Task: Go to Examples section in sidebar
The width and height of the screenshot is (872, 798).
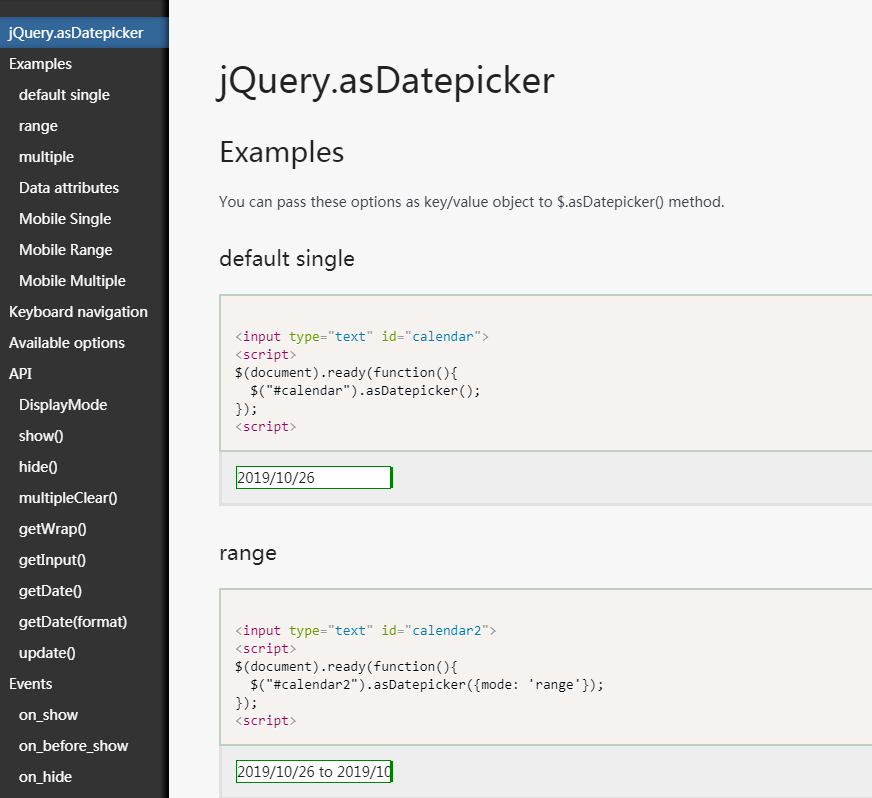Action: point(40,64)
